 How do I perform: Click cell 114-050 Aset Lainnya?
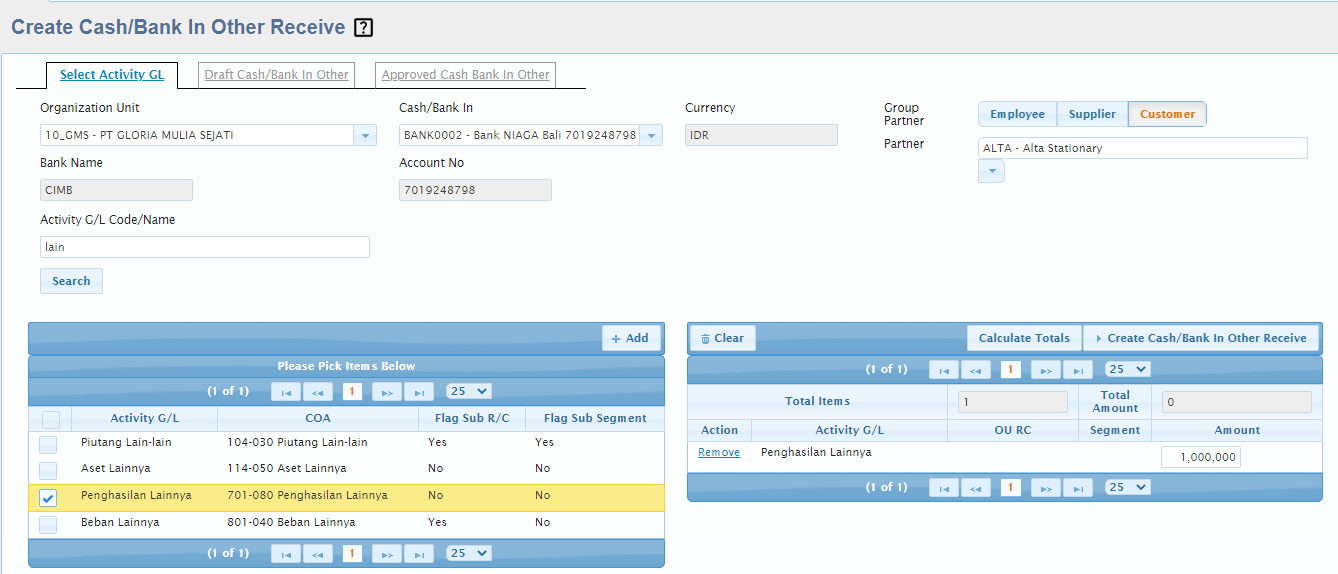pos(287,468)
